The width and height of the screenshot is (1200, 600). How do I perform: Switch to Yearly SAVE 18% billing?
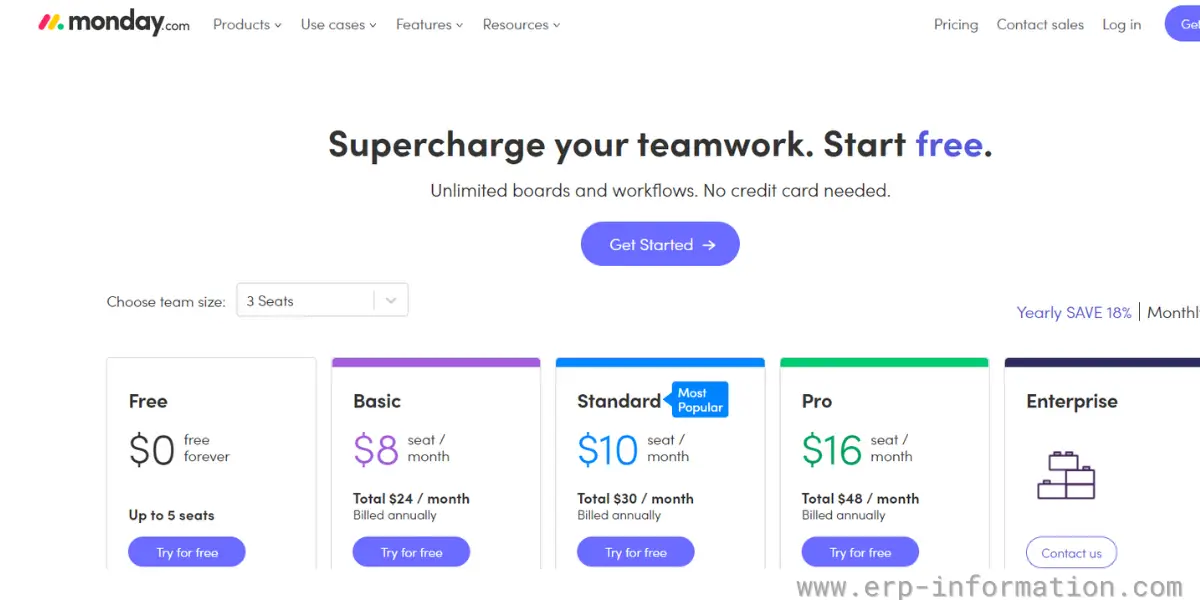tap(1074, 312)
